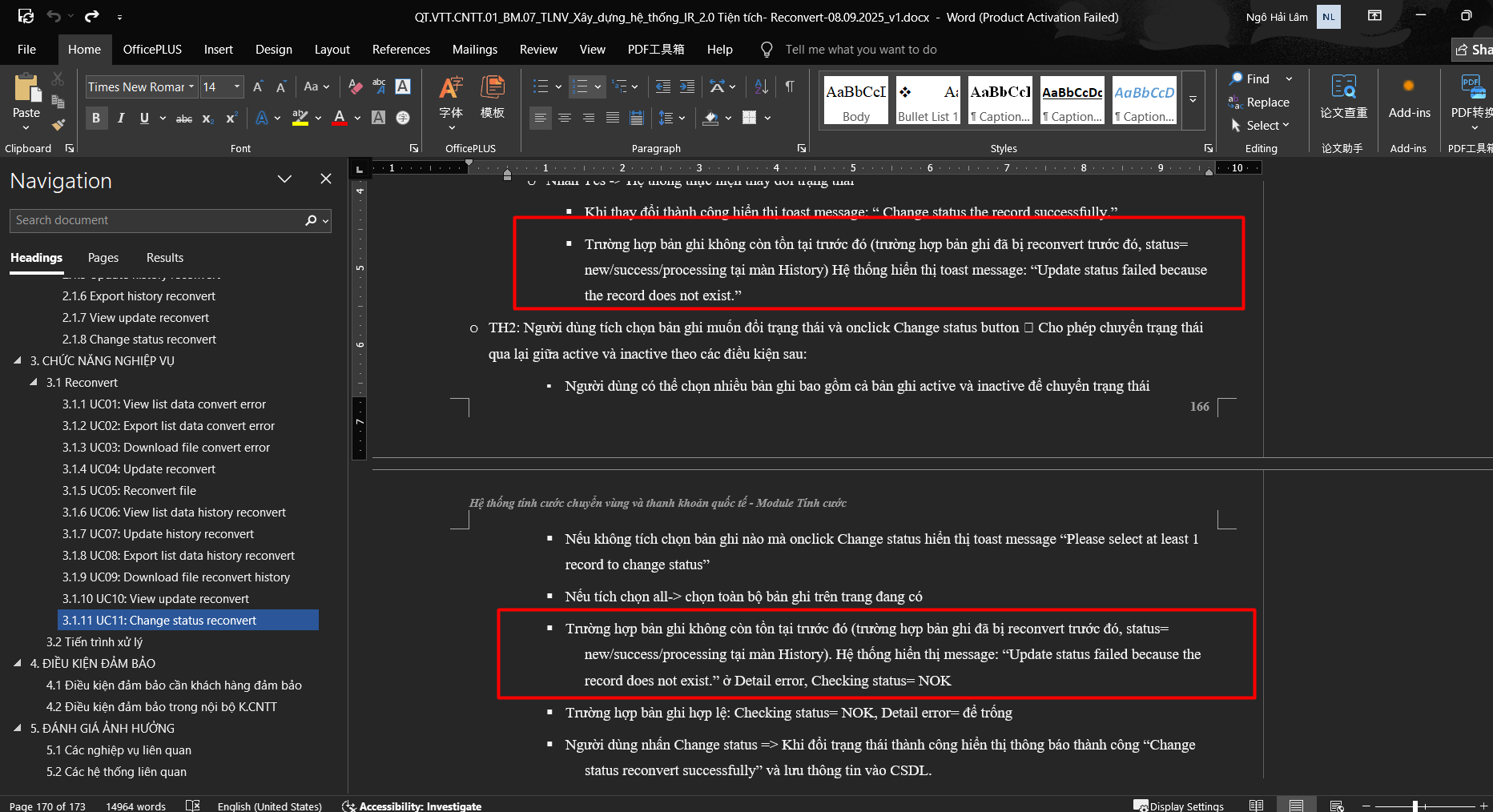Apply text highlight color
1493x812 pixels.
pyautogui.click(x=300, y=118)
